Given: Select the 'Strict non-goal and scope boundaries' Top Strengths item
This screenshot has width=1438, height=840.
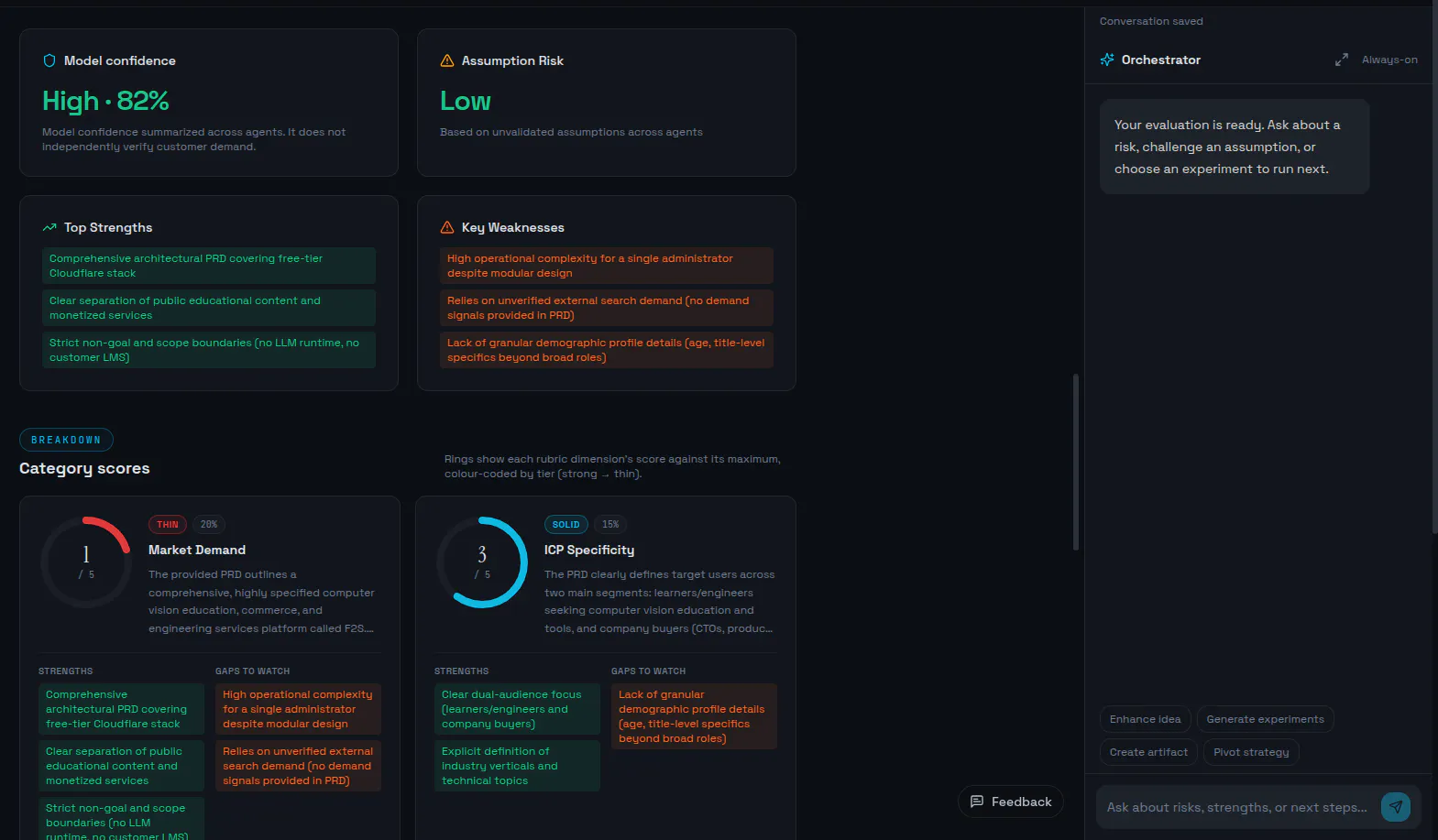Looking at the screenshot, I should pos(209,350).
